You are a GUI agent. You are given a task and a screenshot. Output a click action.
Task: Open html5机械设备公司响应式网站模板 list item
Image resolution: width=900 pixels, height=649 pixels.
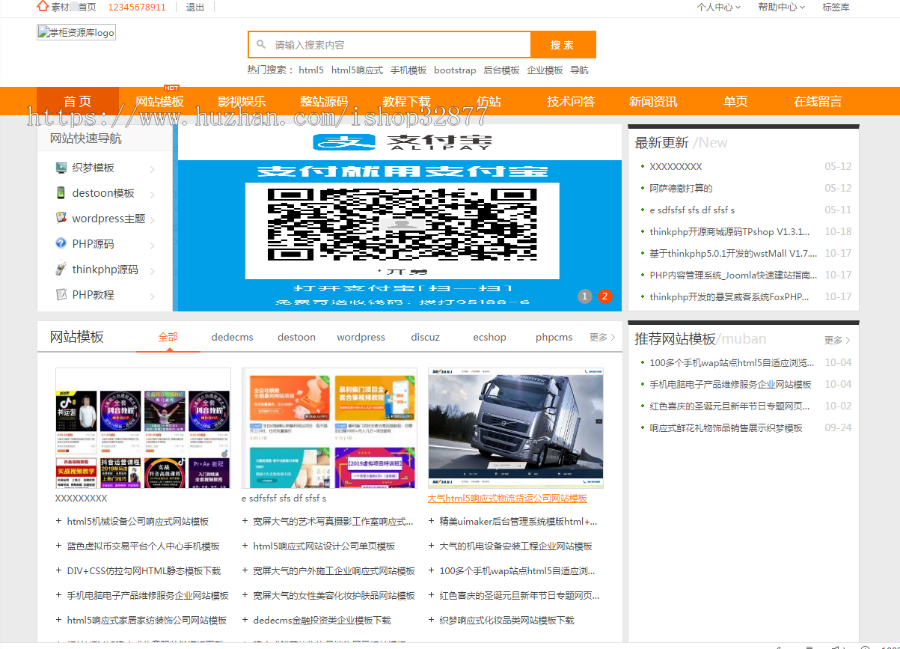[137, 522]
